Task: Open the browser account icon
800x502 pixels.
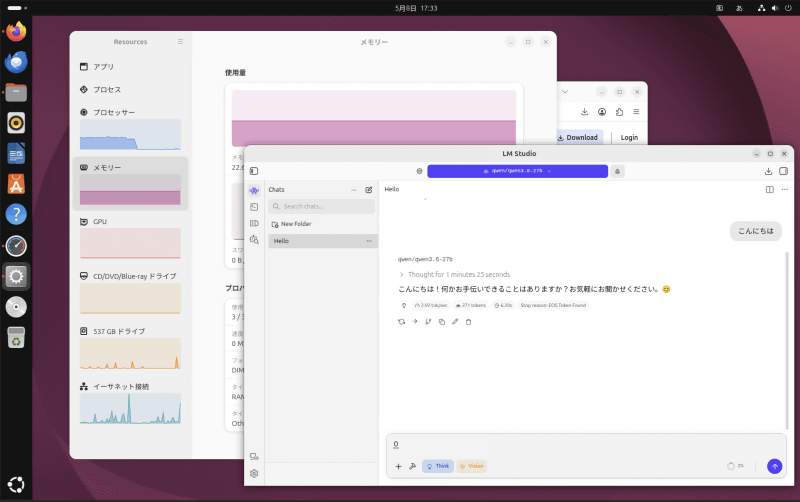Action: 602,112
